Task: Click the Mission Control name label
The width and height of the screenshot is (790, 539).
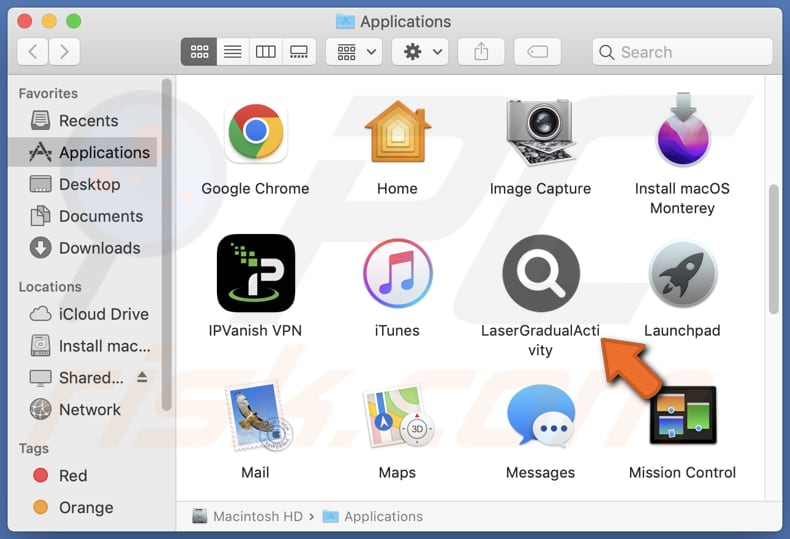Action: coord(683,473)
